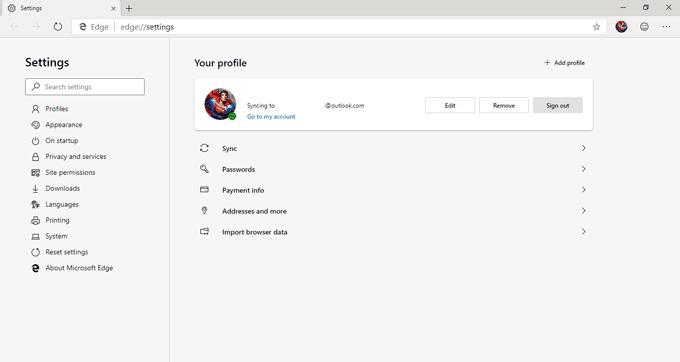The height and width of the screenshot is (362, 680).
Task: Click the Passwords key icon
Action: click(x=204, y=169)
